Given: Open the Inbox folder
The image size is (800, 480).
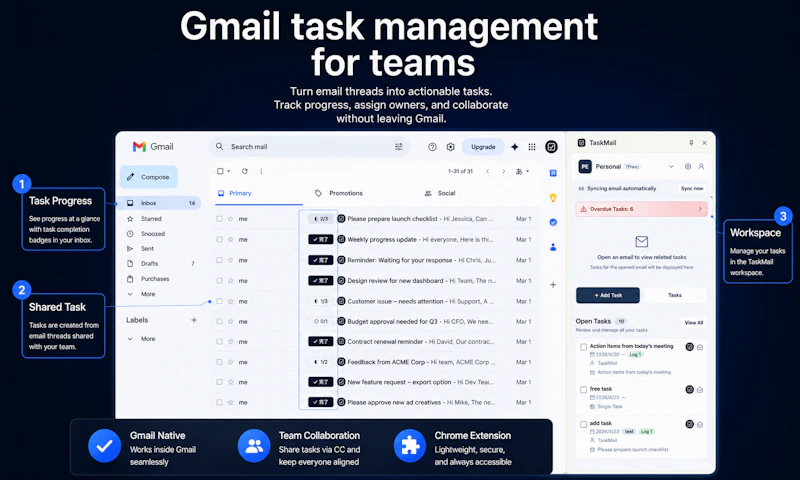Looking at the screenshot, I should [x=160, y=203].
